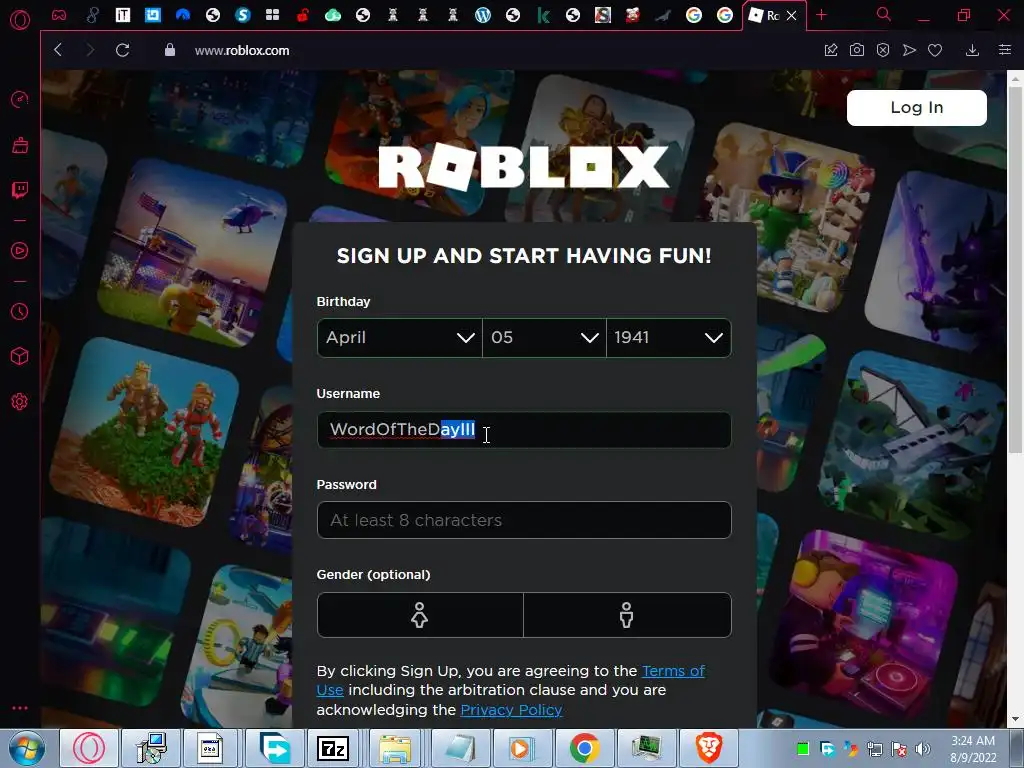The height and width of the screenshot is (768, 1024).
Task: Close the Roblox tab
Action: pyautogui.click(x=792, y=15)
